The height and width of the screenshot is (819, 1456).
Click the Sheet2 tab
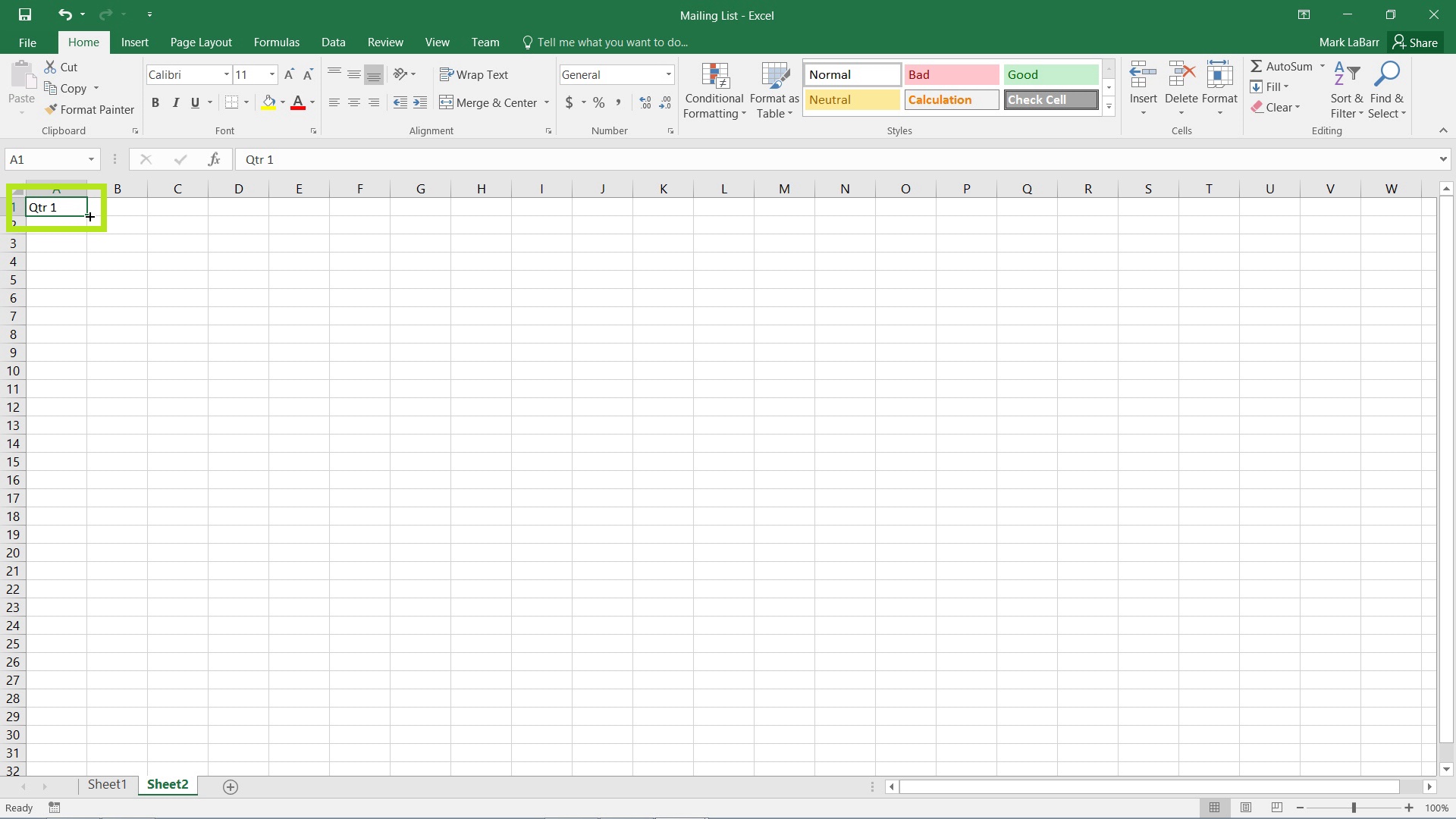coord(167,785)
